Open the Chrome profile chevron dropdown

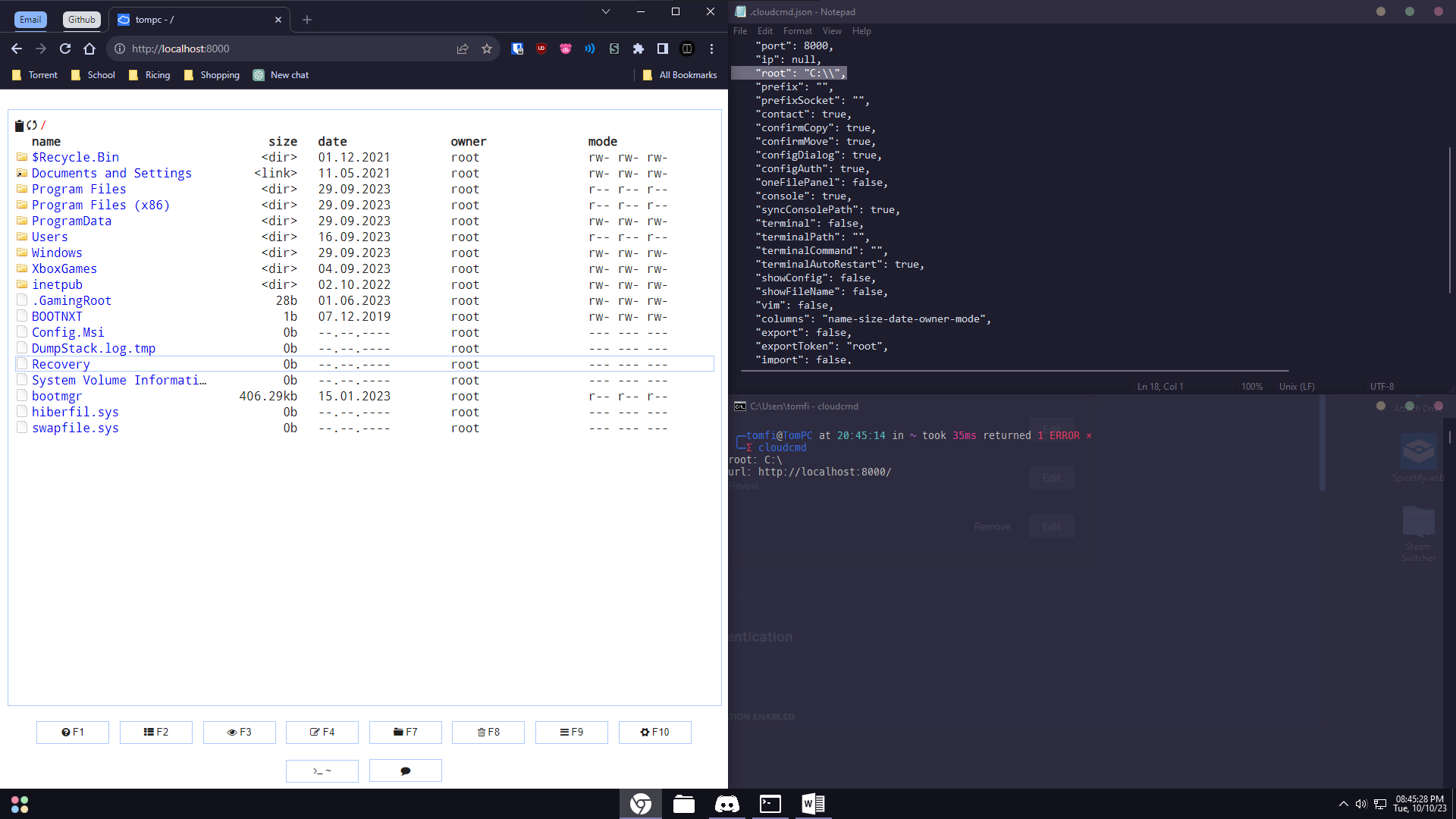605,11
